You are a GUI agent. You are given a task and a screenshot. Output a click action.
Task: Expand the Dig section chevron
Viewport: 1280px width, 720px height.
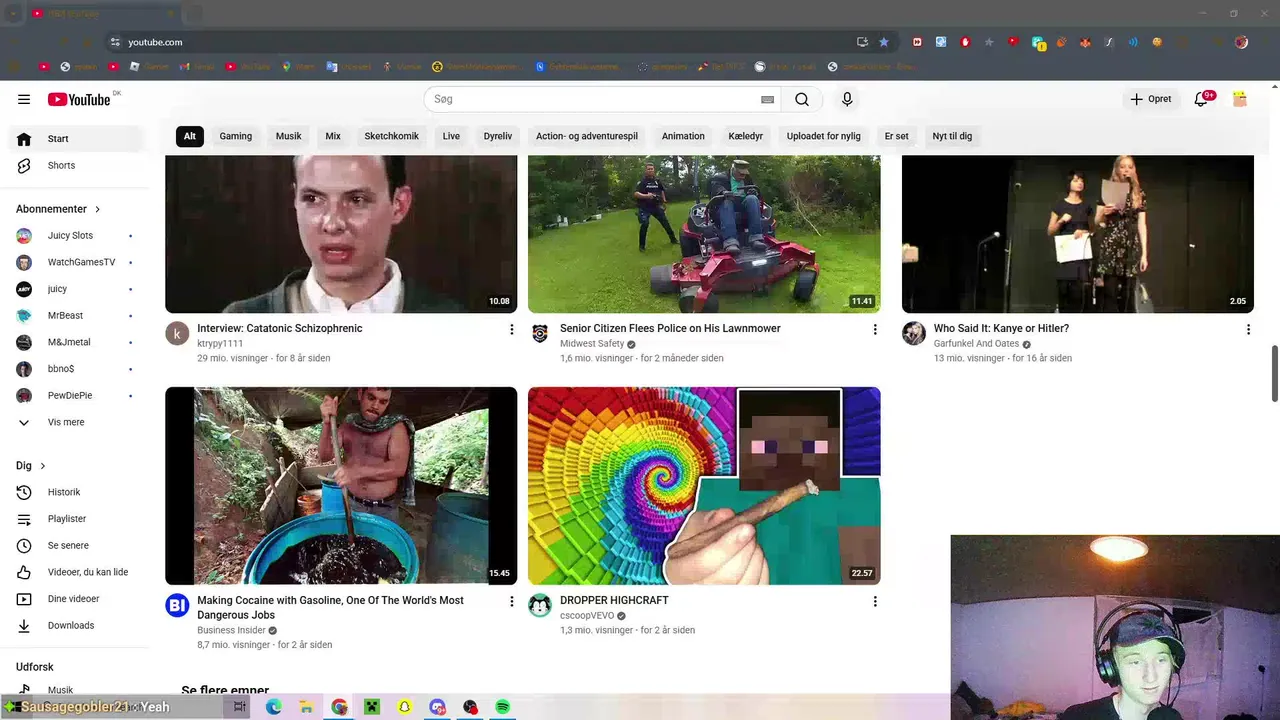click(x=42, y=466)
